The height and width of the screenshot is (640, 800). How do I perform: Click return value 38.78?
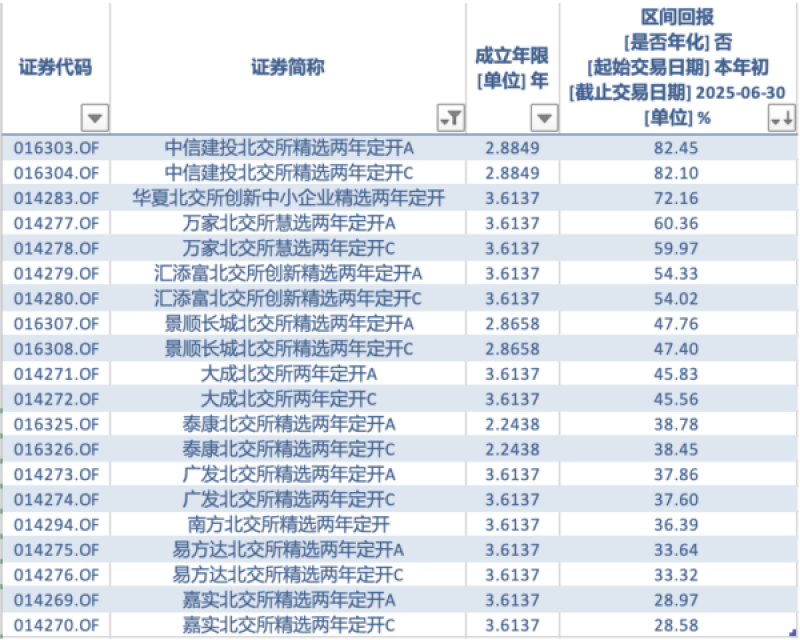point(676,424)
